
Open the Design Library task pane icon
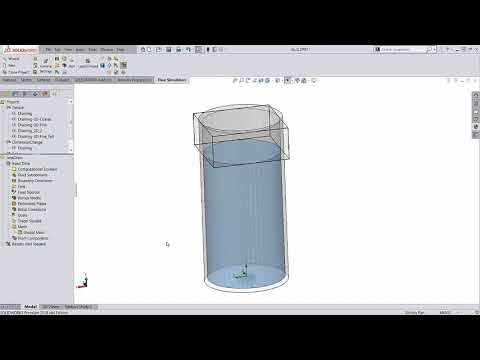[x=476, y=103]
